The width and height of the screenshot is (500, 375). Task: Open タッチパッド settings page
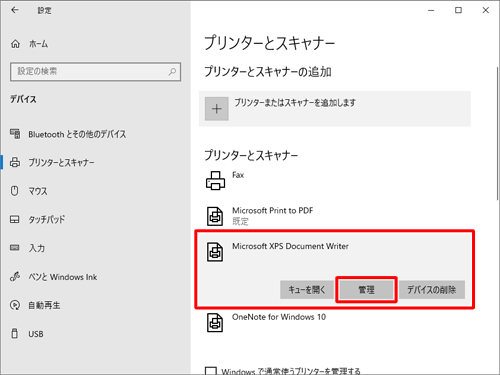coord(47,219)
